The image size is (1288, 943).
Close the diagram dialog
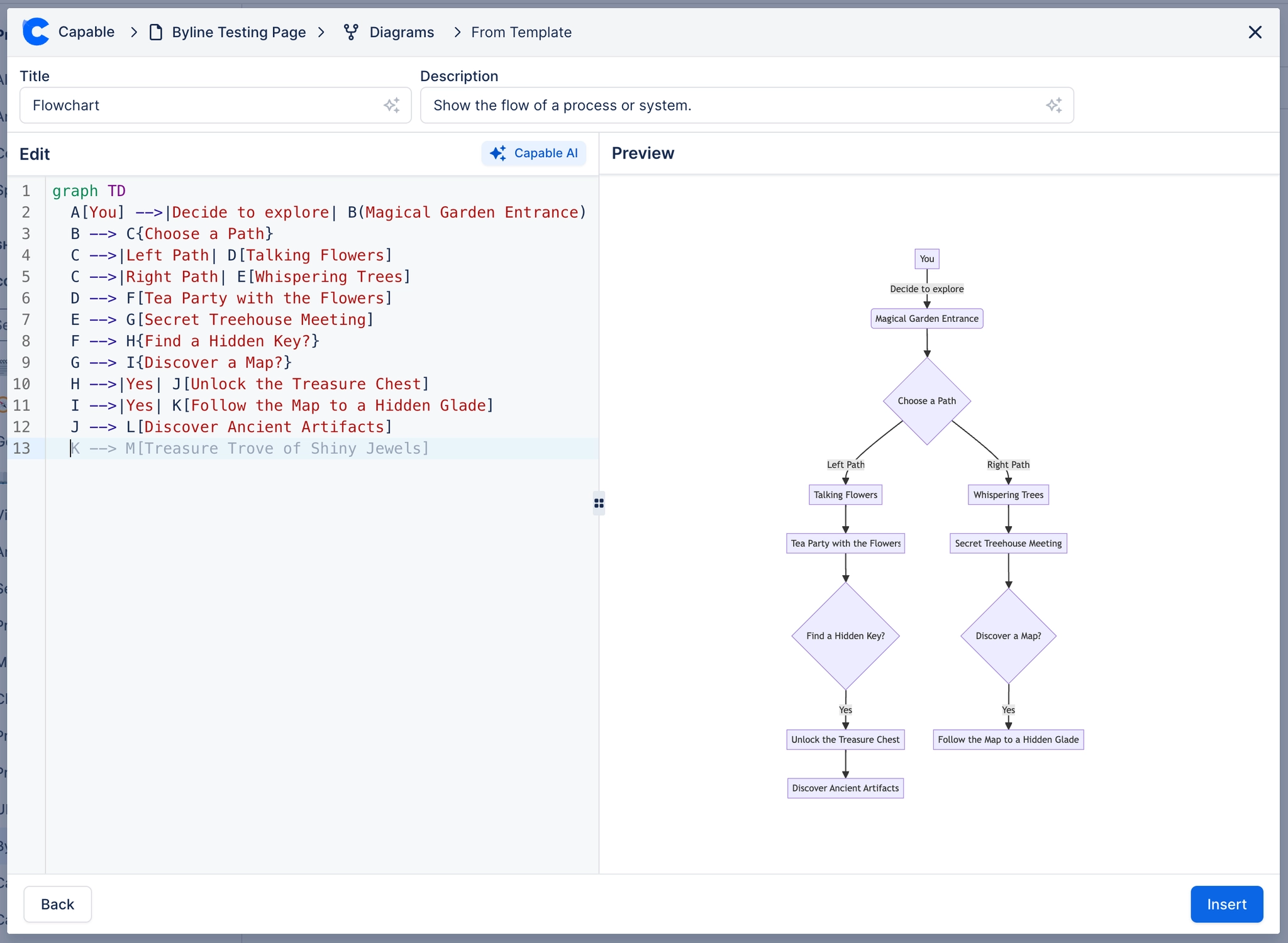[1255, 32]
